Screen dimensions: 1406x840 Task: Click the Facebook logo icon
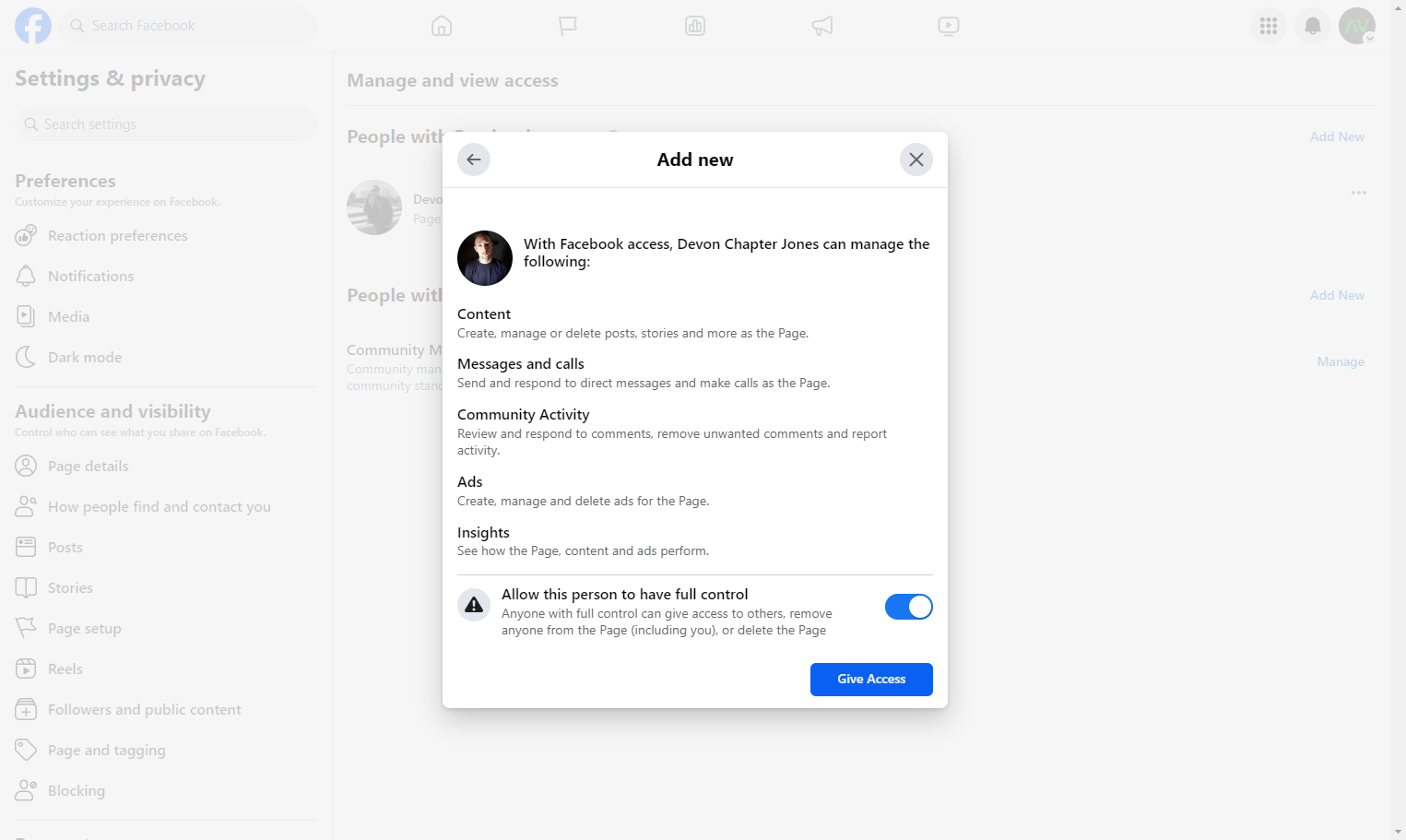pos(33,26)
